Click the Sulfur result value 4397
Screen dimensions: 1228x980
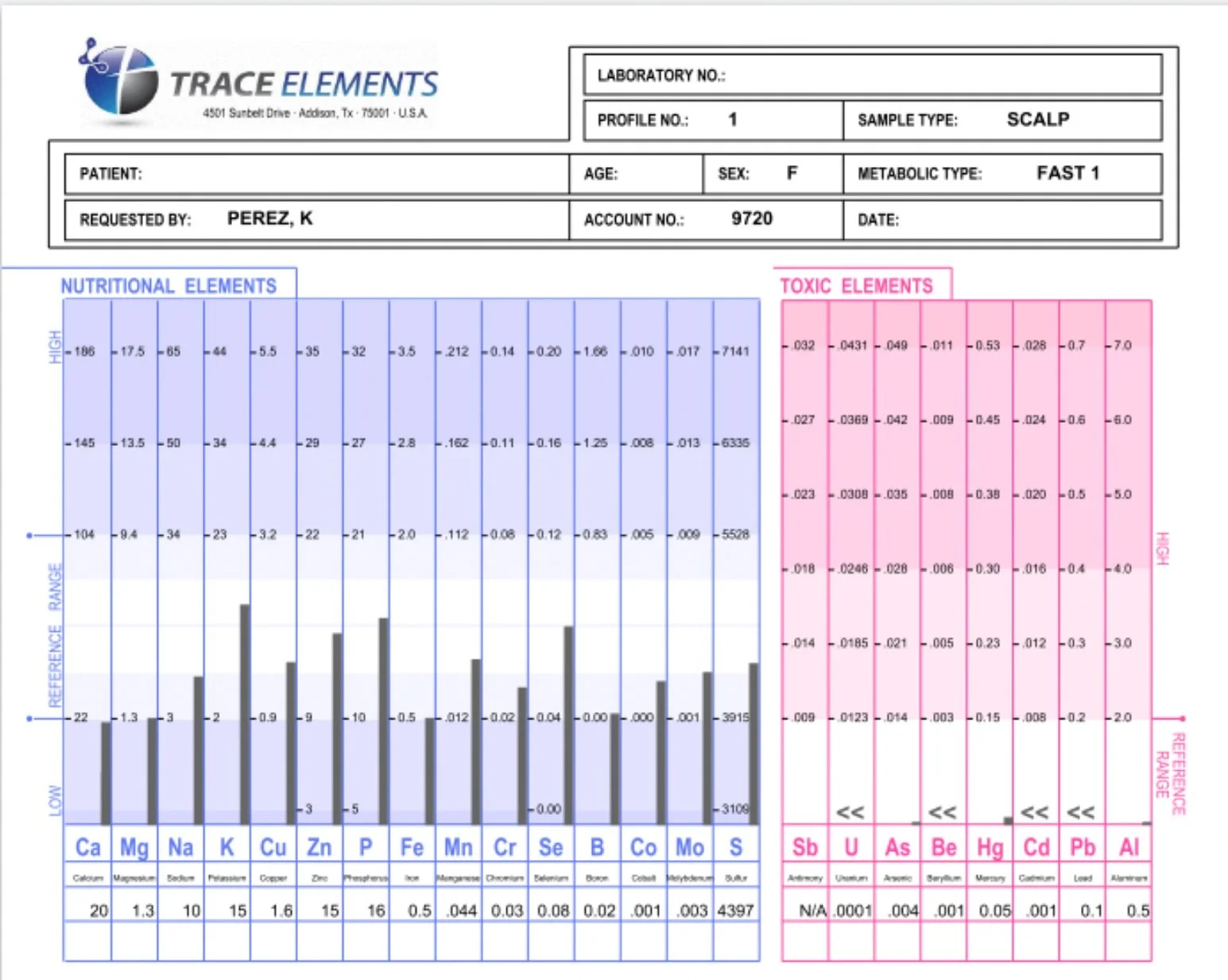[735, 911]
